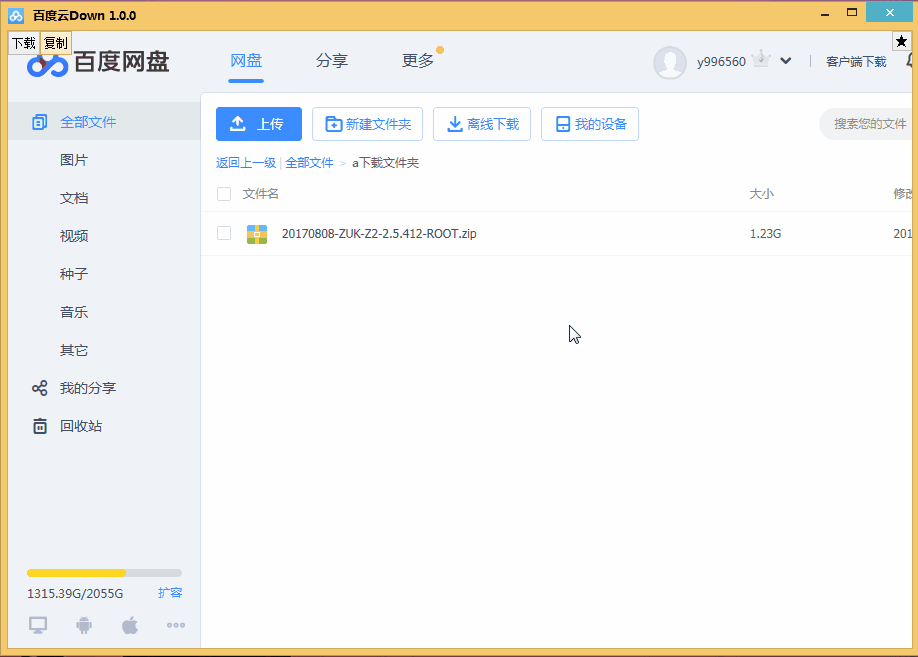Click the blue 上传 upload button
The width and height of the screenshot is (918, 657).
(259, 124)
